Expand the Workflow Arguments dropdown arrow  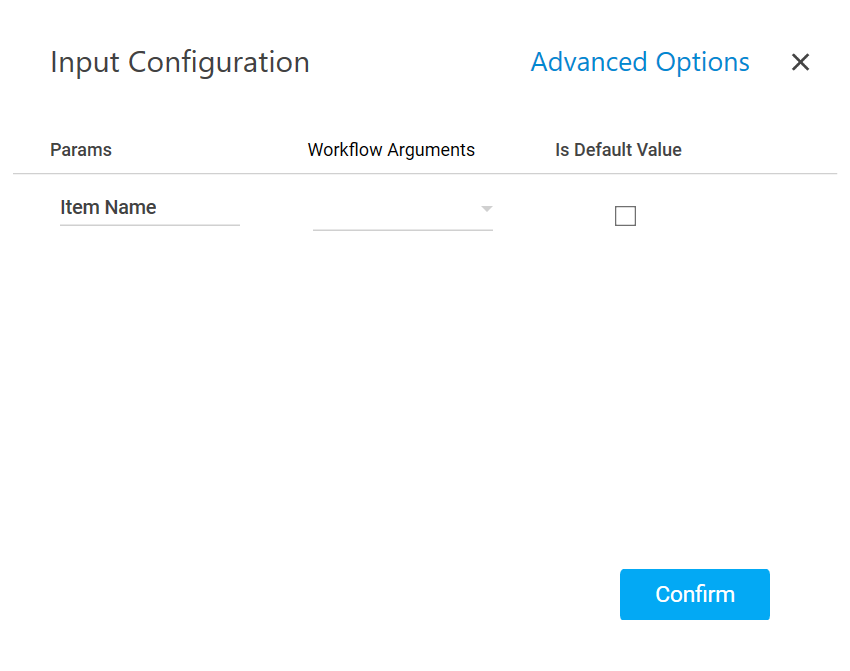pos(487,209)
